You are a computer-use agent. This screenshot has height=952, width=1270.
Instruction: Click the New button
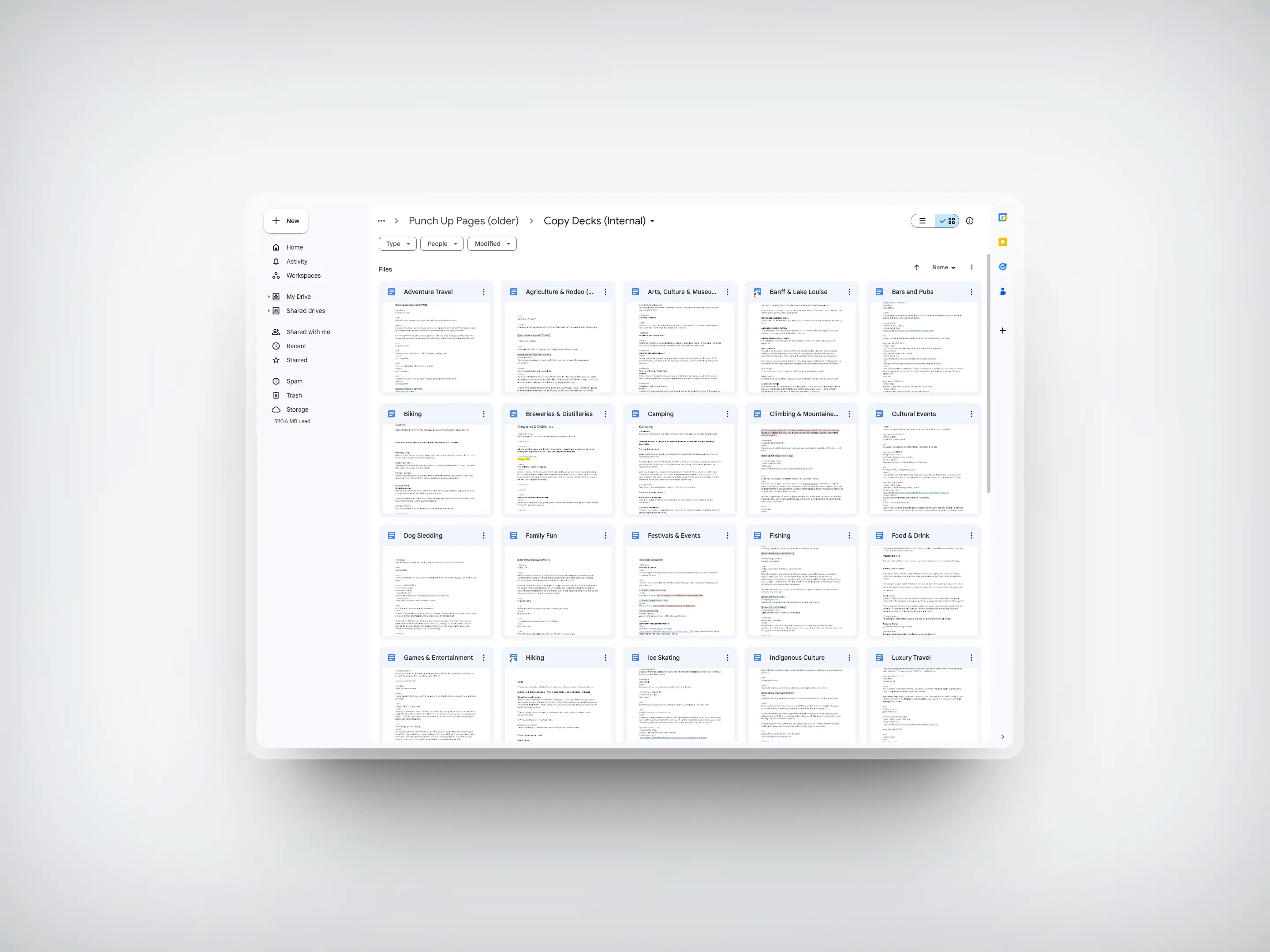point(286,221)
